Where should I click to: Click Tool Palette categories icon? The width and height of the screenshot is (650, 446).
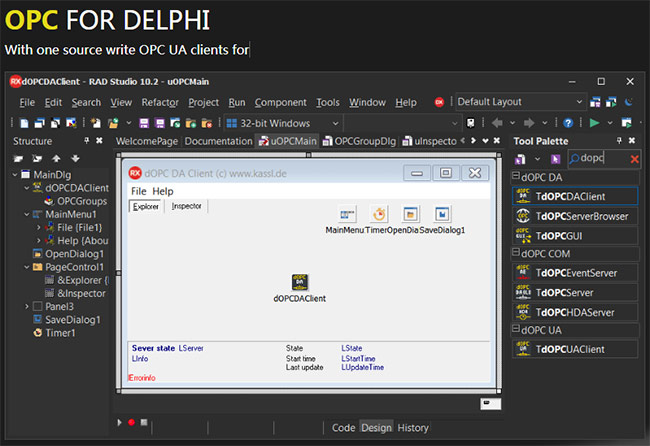pos(520,159)
